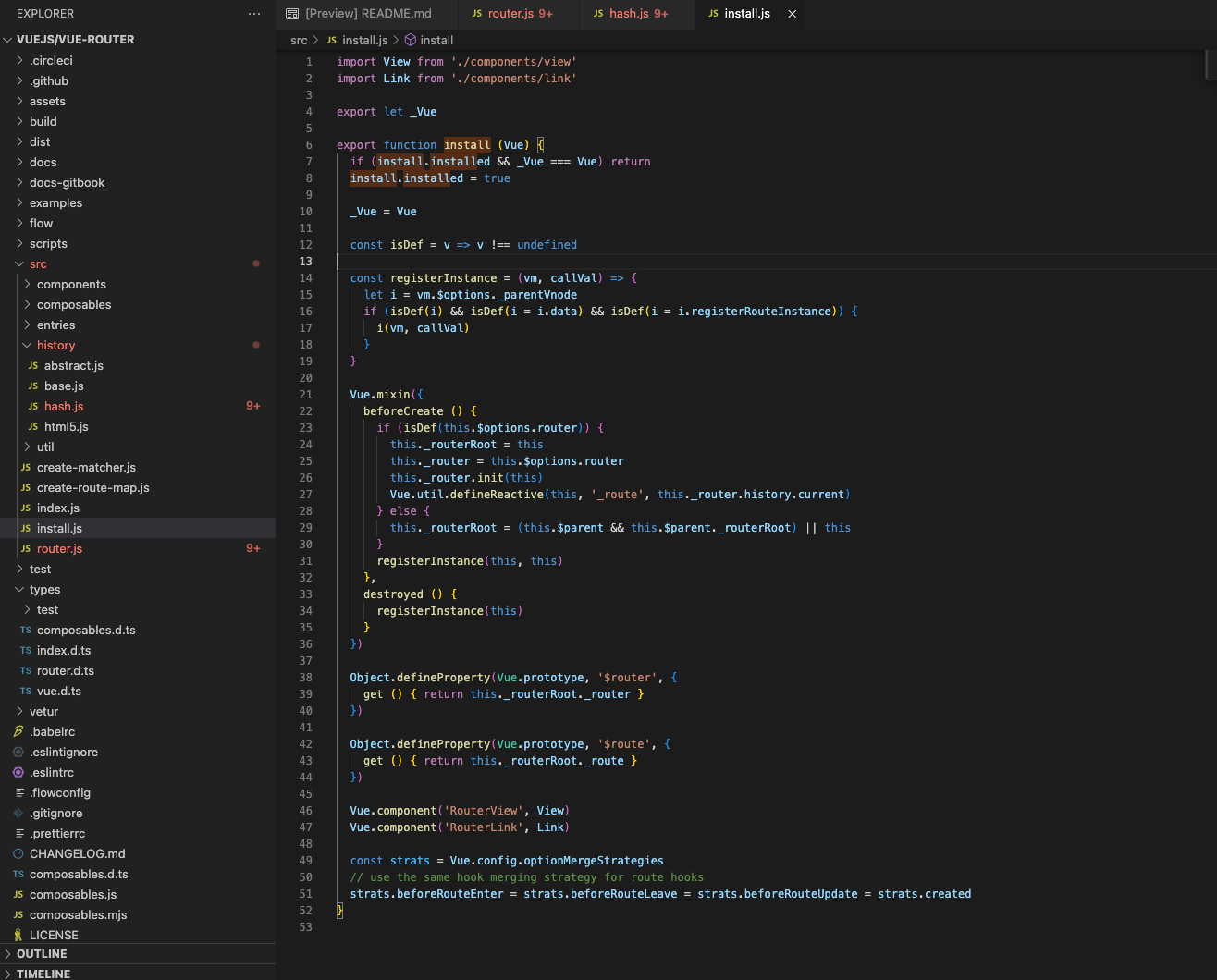Open install.js in the file tree
1217x980 pixels.
pyautogui.click(x=138, y=529)
